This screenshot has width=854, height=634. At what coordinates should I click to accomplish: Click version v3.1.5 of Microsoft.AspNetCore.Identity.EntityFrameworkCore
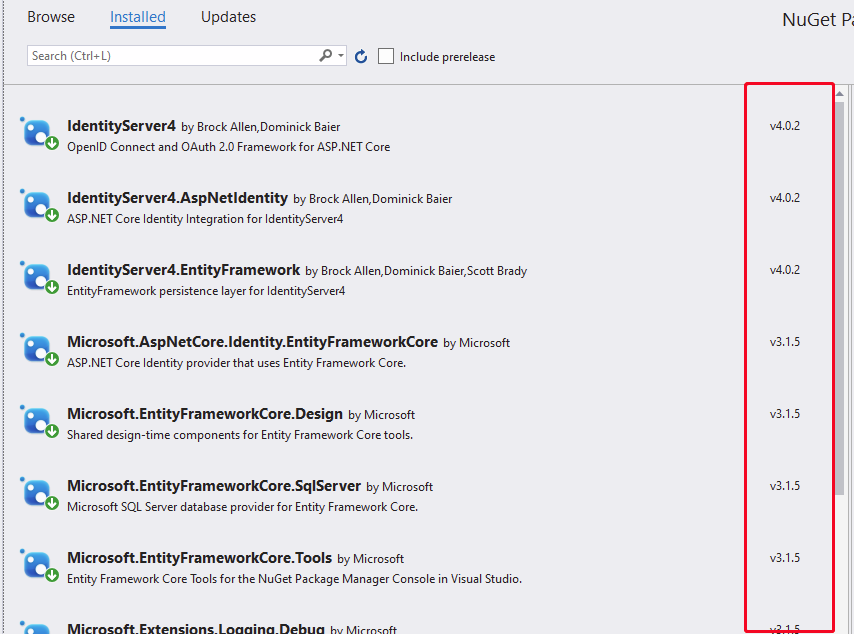pyautogui.click(x=784, y=342)
